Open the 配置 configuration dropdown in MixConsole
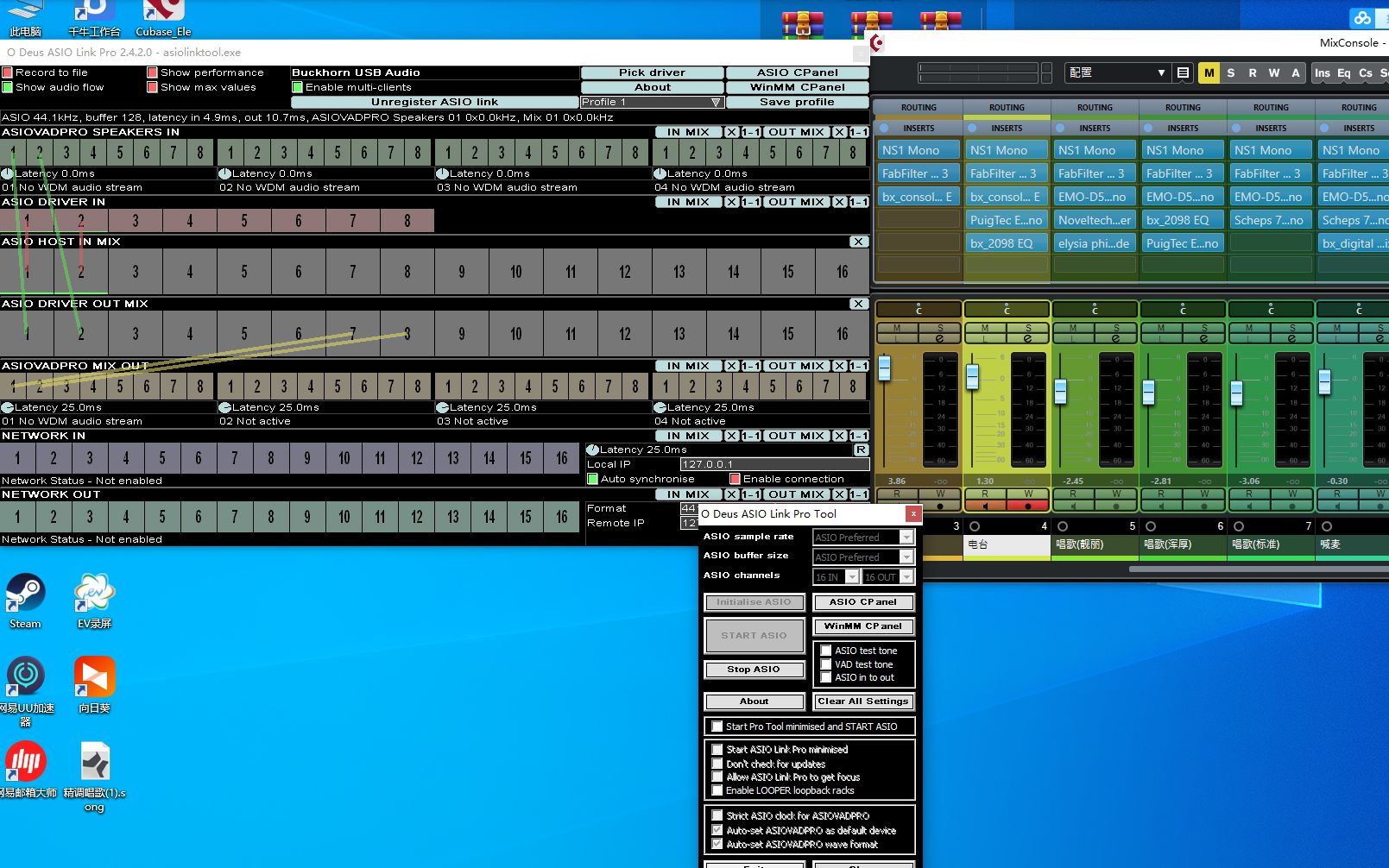The image size is (1389, 868). pos(1117,73)
